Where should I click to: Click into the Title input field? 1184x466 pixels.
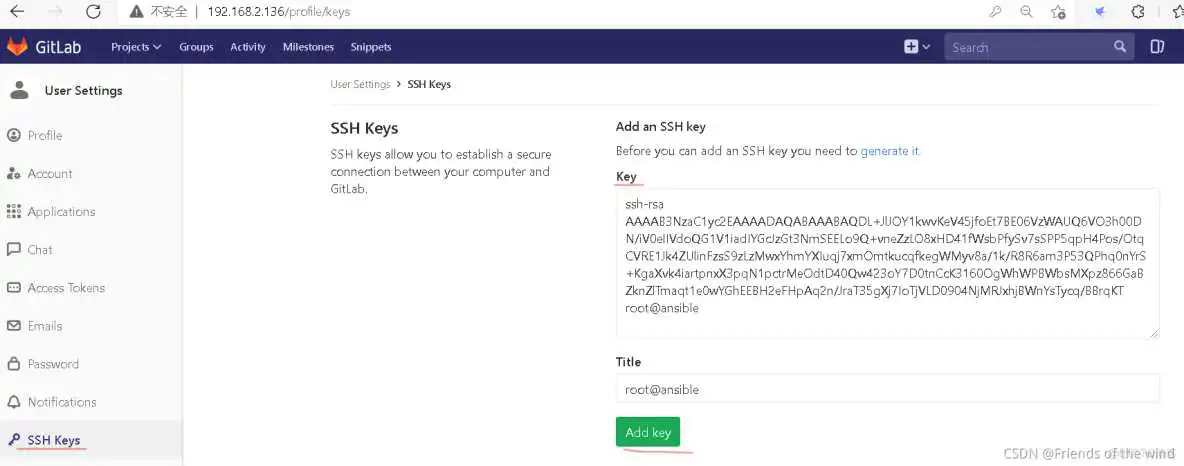(887, 389)
